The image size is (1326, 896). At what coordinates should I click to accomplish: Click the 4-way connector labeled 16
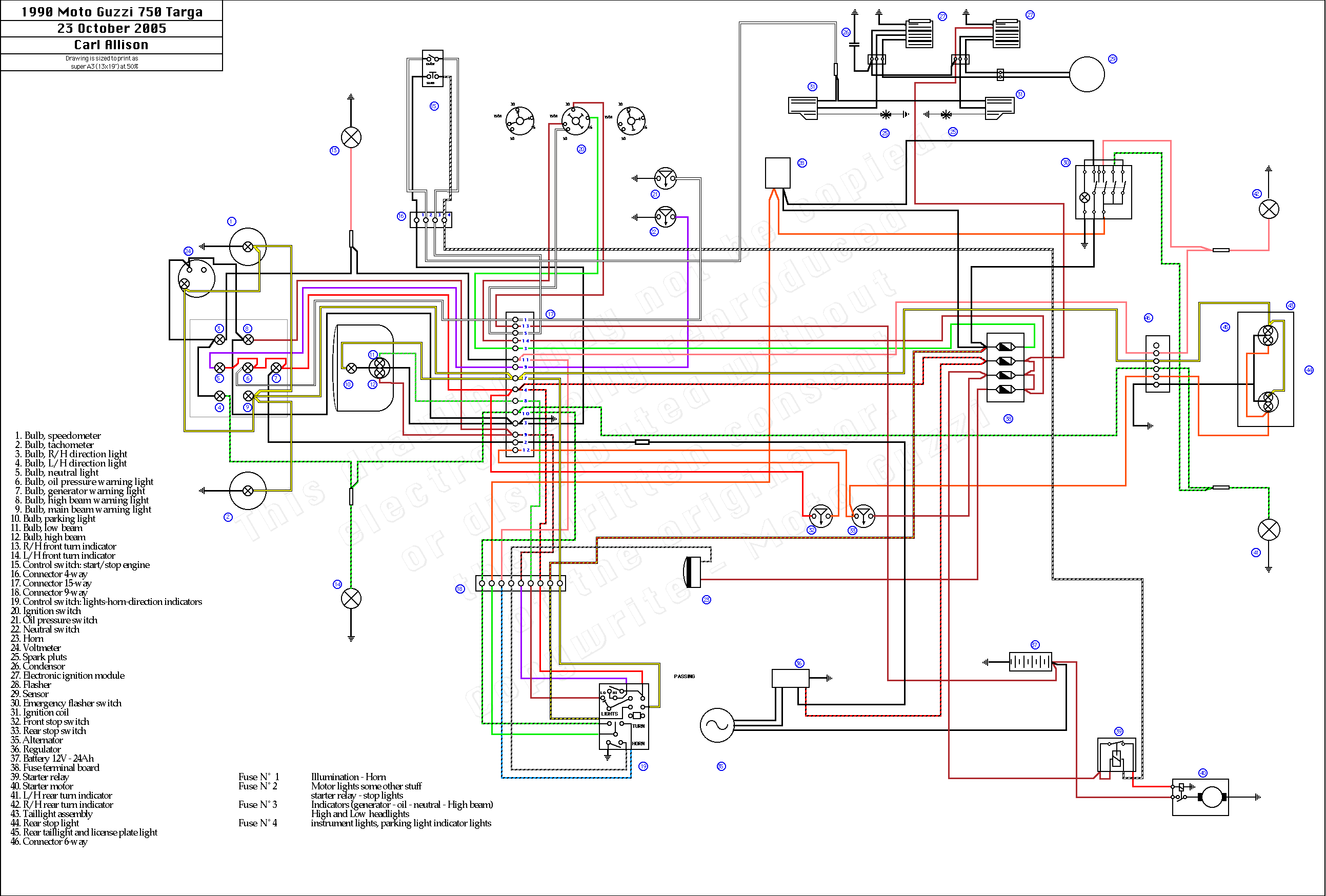pos(431,219)
